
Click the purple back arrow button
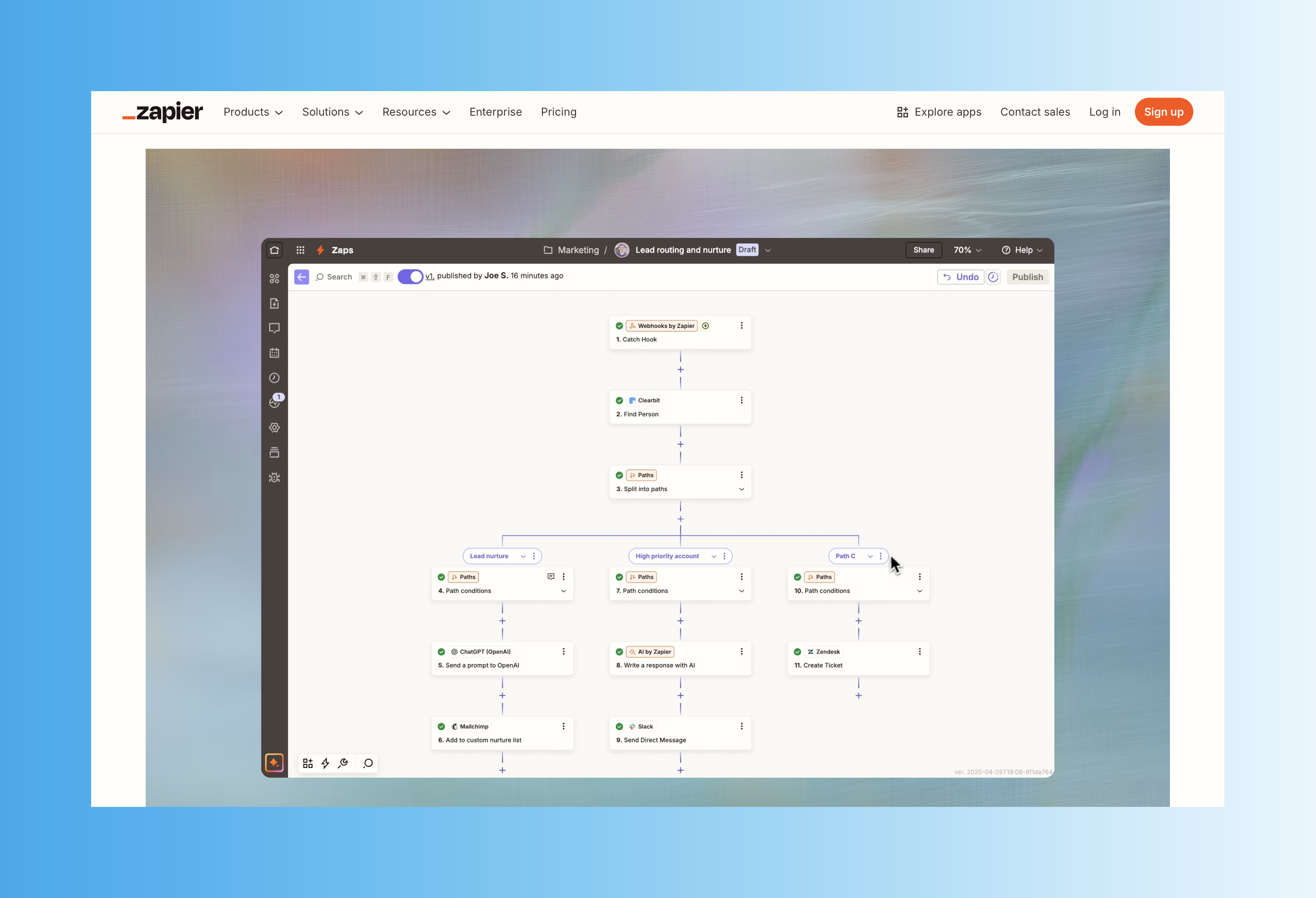click(302, 277)
